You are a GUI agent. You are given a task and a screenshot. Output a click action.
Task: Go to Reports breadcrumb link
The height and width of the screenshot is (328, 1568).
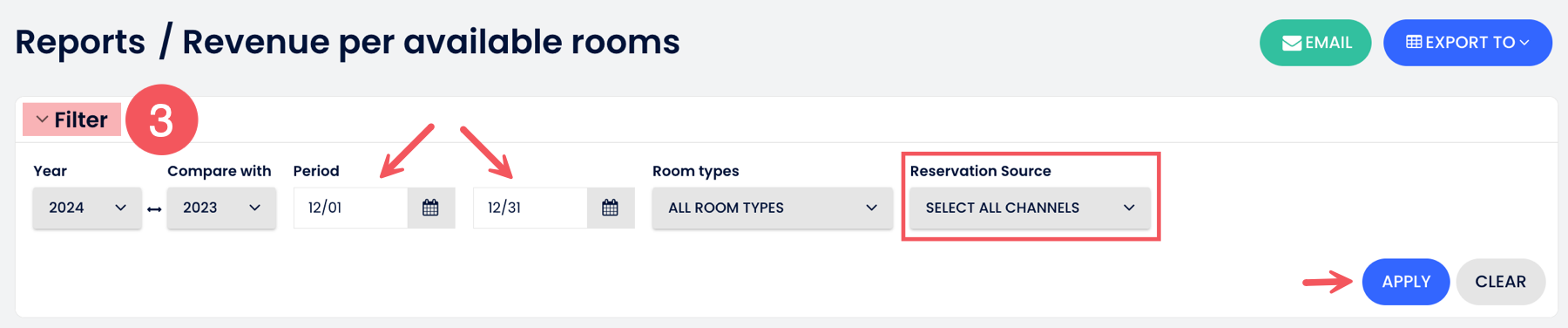[x=80, y=42]
